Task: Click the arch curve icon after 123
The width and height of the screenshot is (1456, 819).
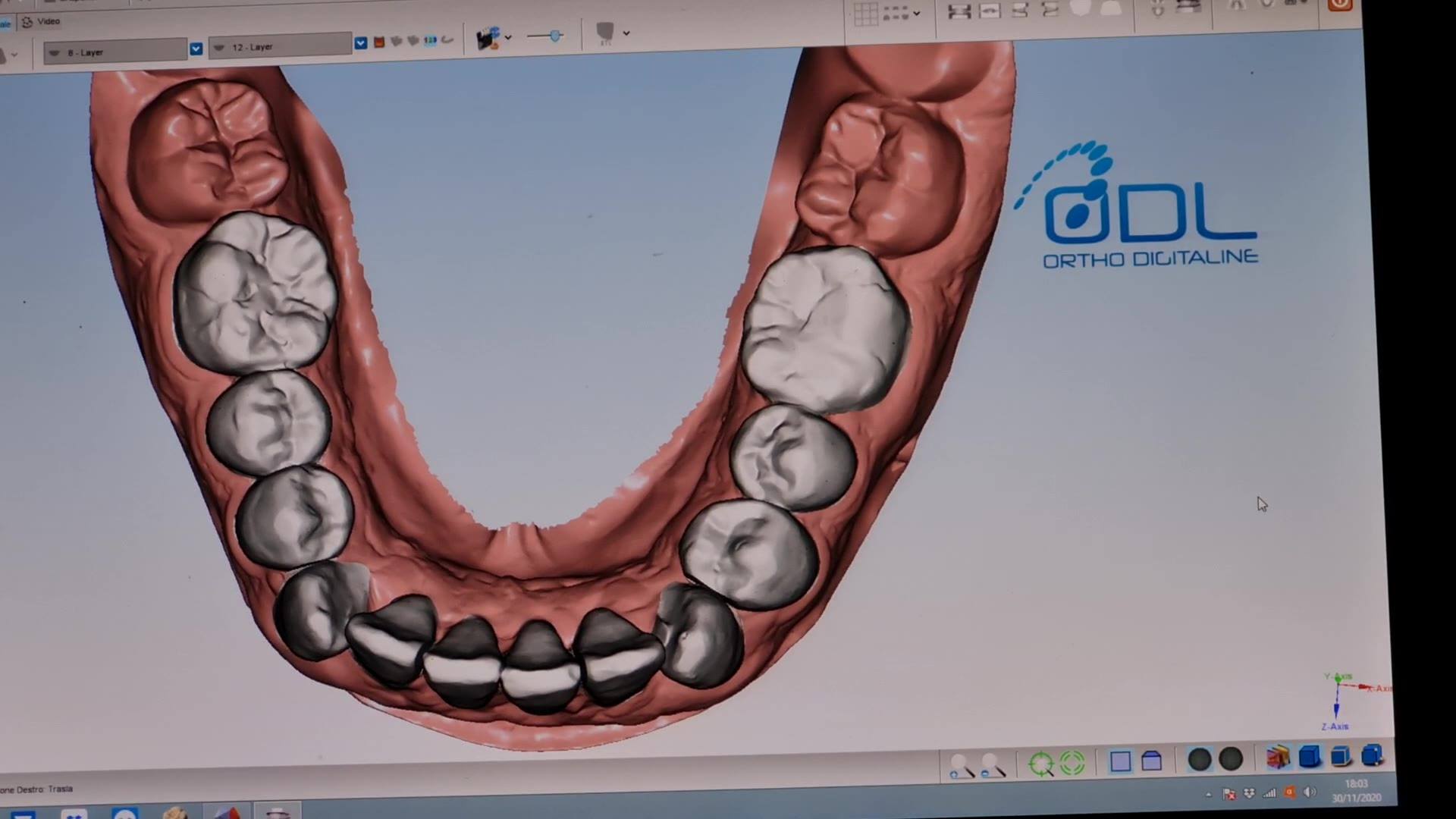Action: click(x=447, y=39)
